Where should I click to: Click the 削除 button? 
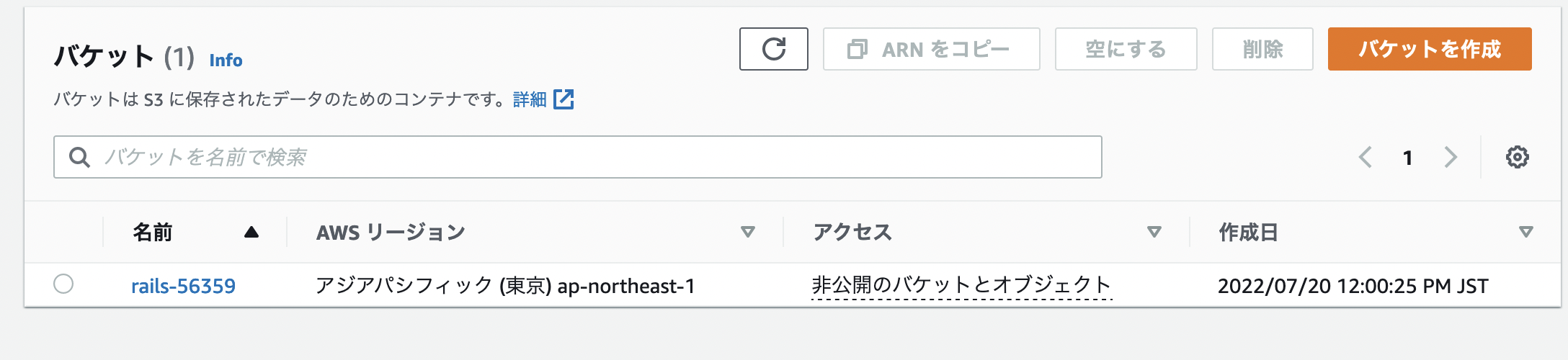[x=1262, y=49]
